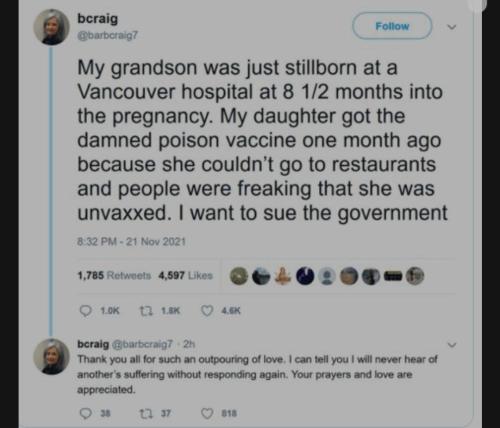This screenshot has height=428, width=500.
Task: Open bcraig's profile picture on main tweet
Action: tap(51, 27)
